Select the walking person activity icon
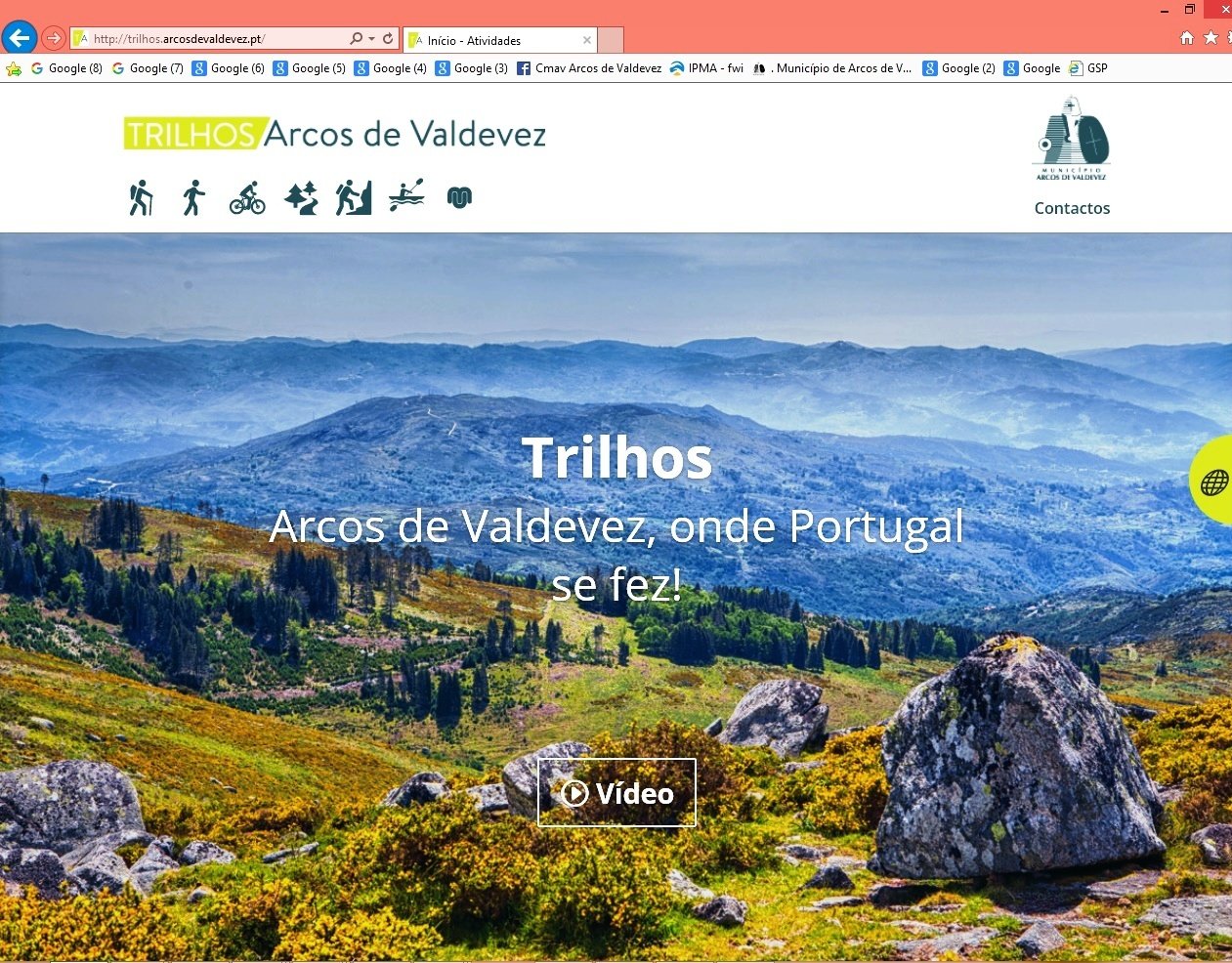Viewport: 1232px width, 963px height. point(193,197)
